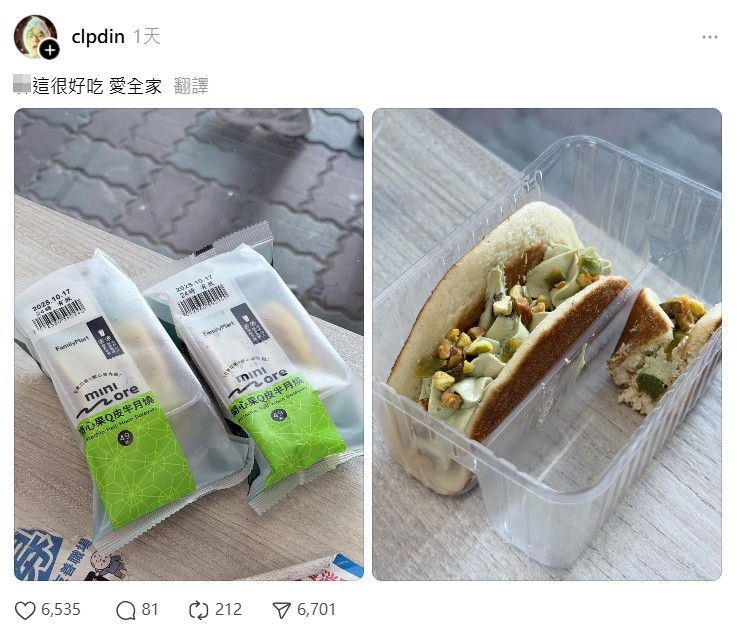The image size is (737, 628).
Task: Click the 212 reposts count
Action: click(x=228, y=610)
